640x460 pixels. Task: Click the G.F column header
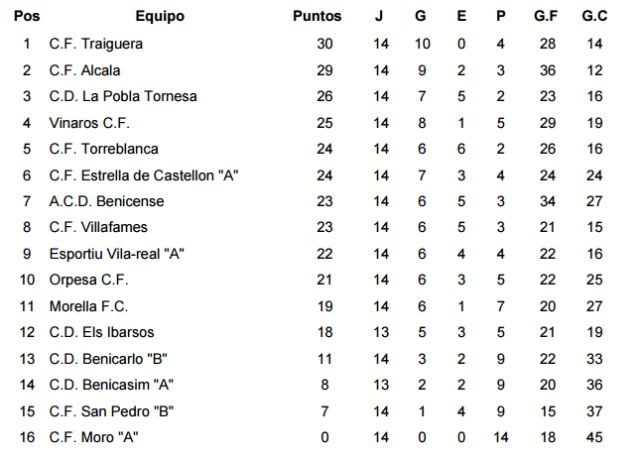click(546, 16)
